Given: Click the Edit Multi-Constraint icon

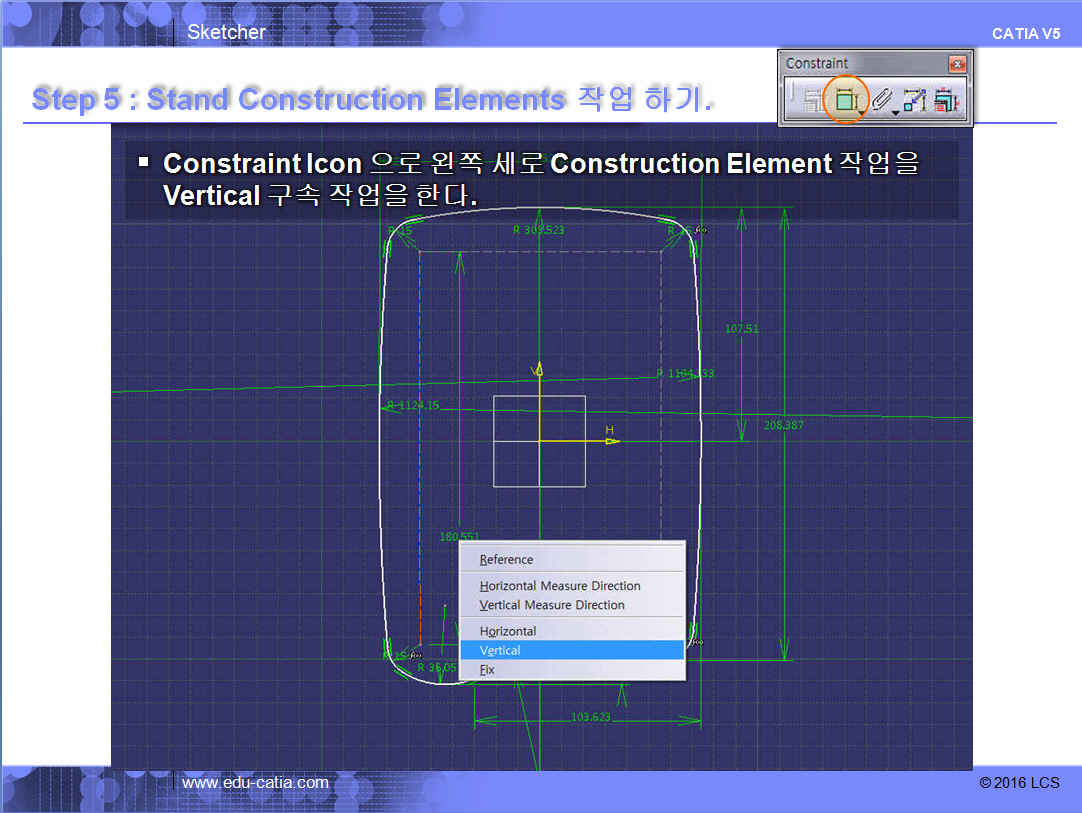Looking at the screenshot, I should coord(946,100).
